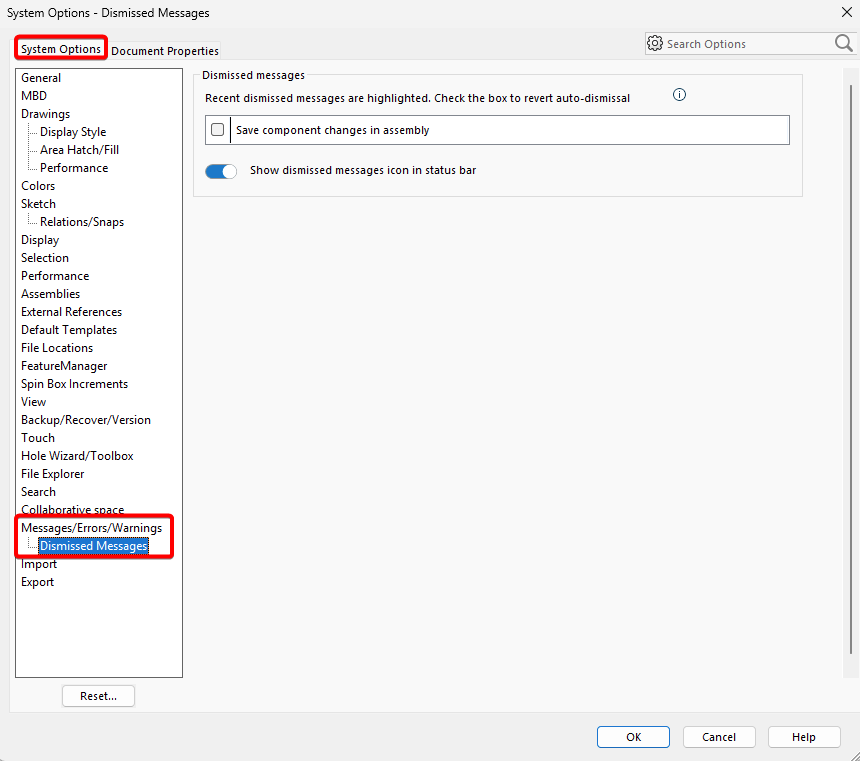Select Assemblies category

(x=50, y=294)
